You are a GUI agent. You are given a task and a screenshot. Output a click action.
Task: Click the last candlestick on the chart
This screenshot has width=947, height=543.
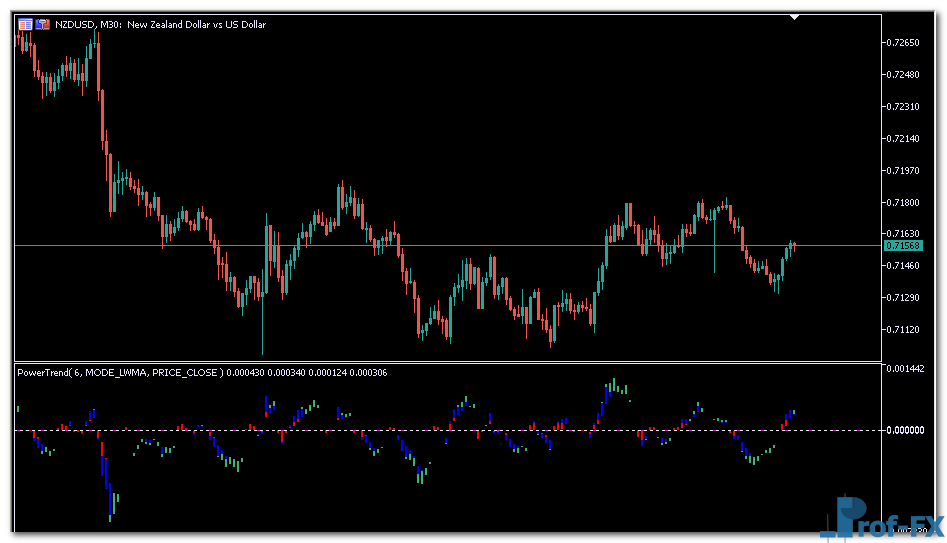coord(794,244)
